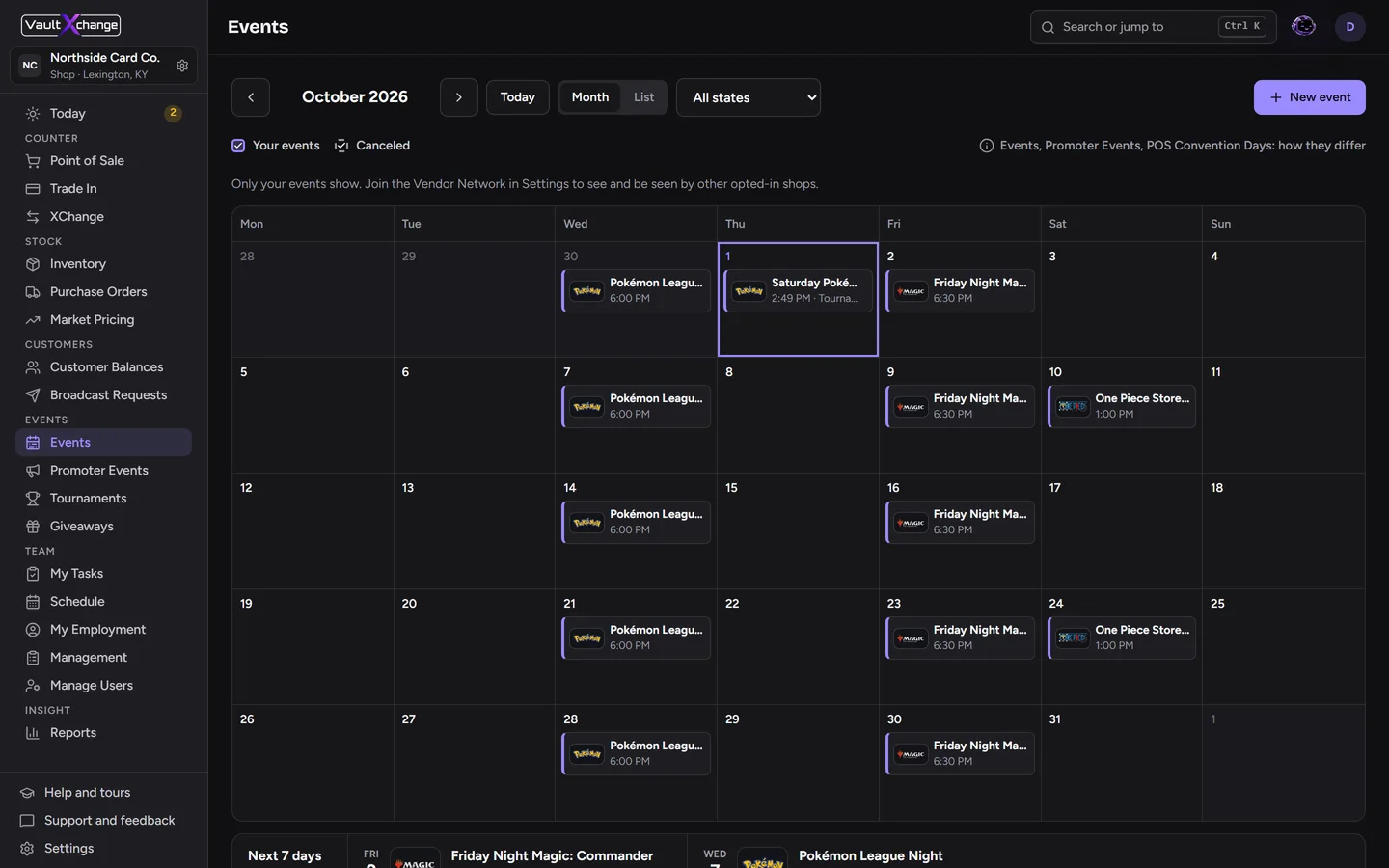Click the Help and tours graduation cap icon
The image size is (1389, 868).
click(x=27, y=792)
